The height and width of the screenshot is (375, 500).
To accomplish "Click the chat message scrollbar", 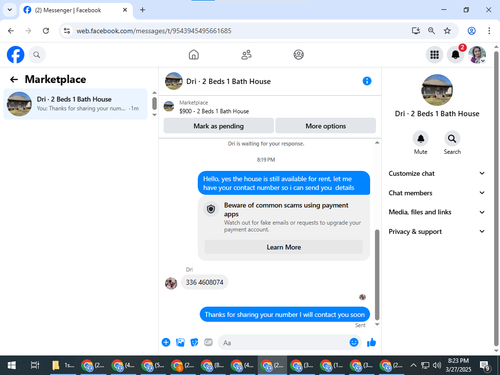I will (x=377, y=274).
